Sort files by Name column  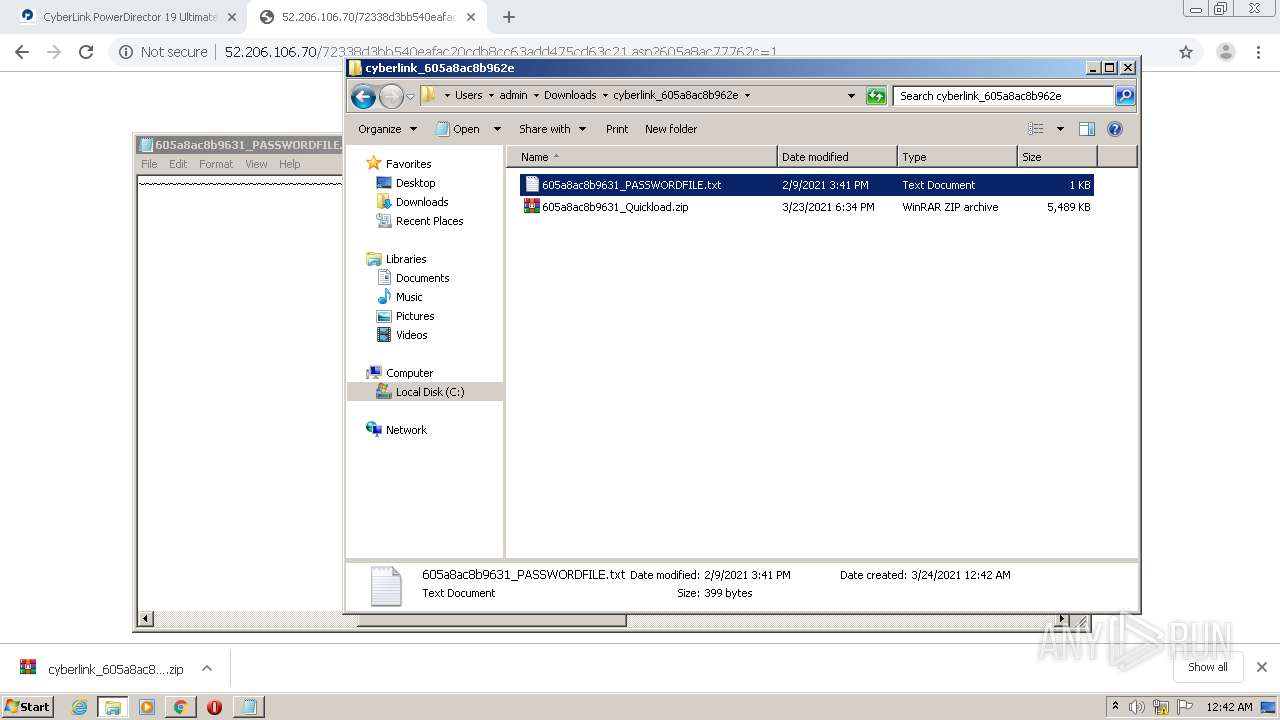(x=642, y=157)
